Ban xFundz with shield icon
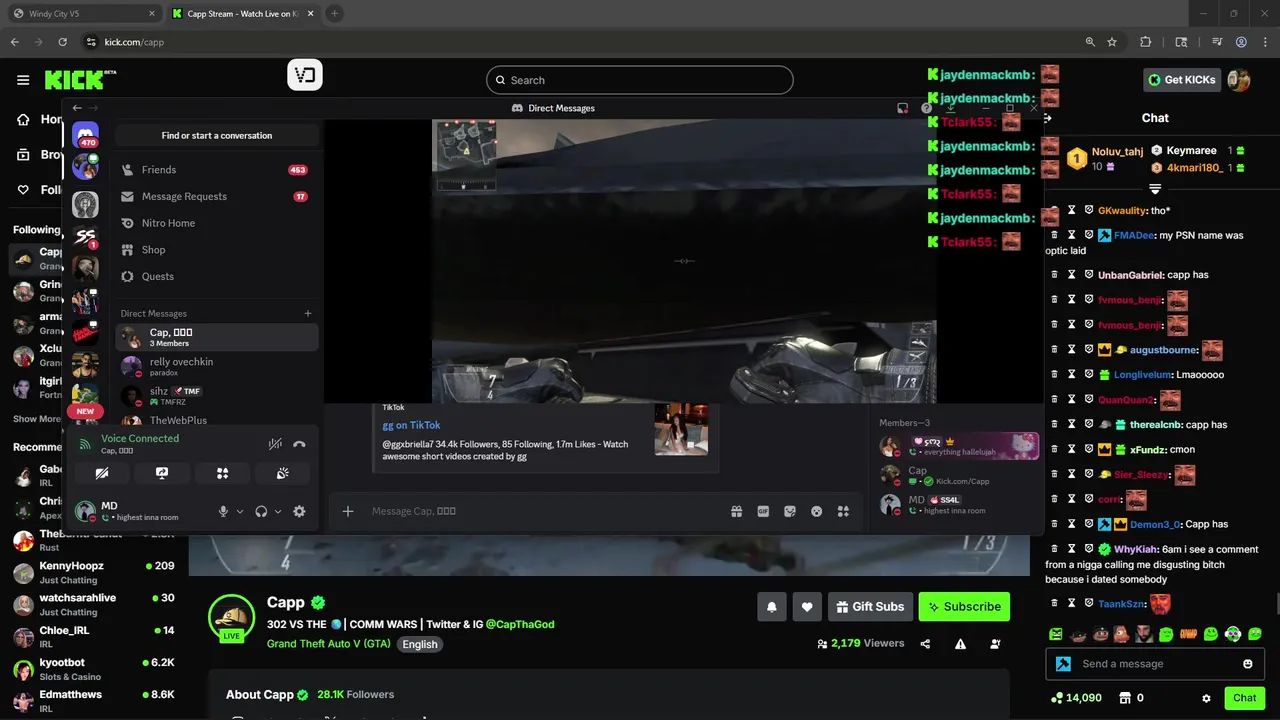This screenshot has width=1280, height=720. click(x=1089, y=450)
